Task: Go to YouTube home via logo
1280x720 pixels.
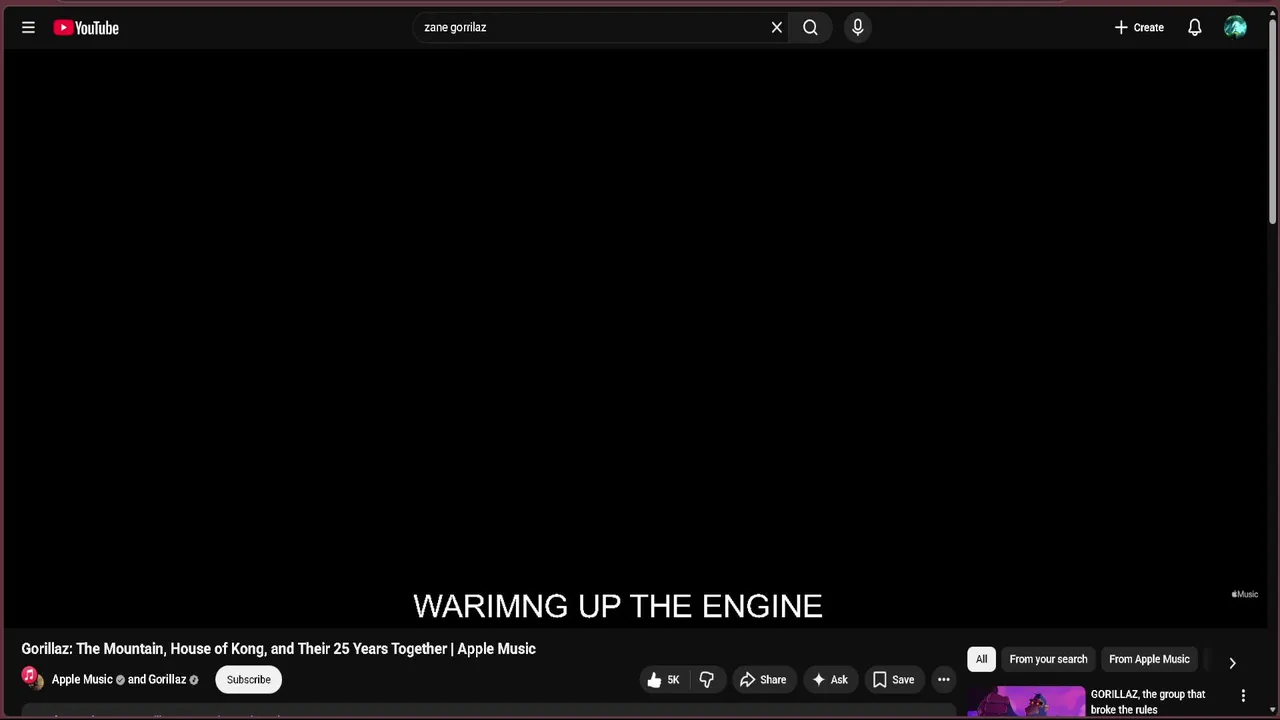Action: click(86, 28)
